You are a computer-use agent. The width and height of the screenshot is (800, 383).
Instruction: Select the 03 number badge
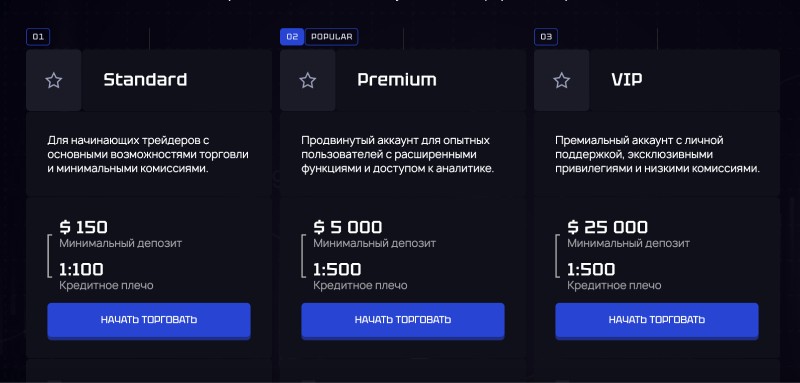click(x=546, y=37)
